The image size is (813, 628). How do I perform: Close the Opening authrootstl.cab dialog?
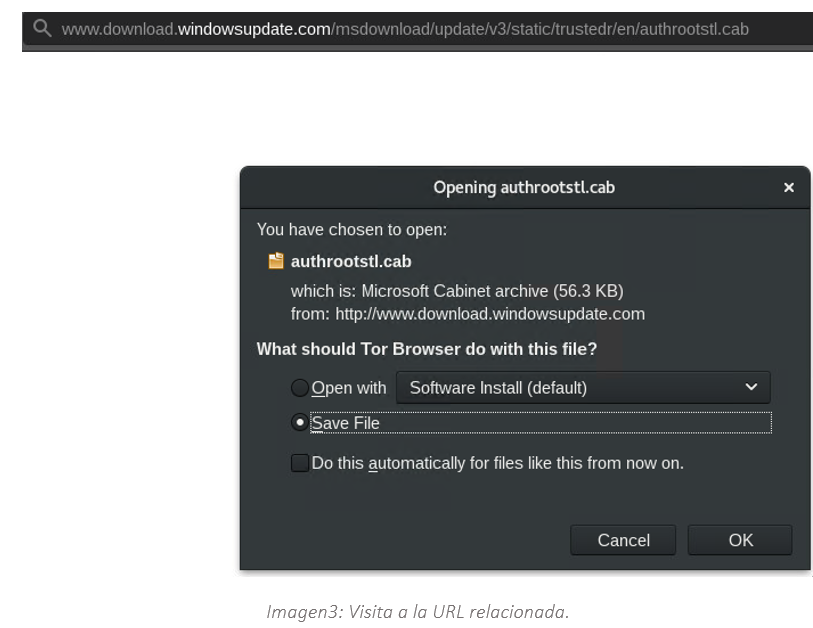(789, 188)
